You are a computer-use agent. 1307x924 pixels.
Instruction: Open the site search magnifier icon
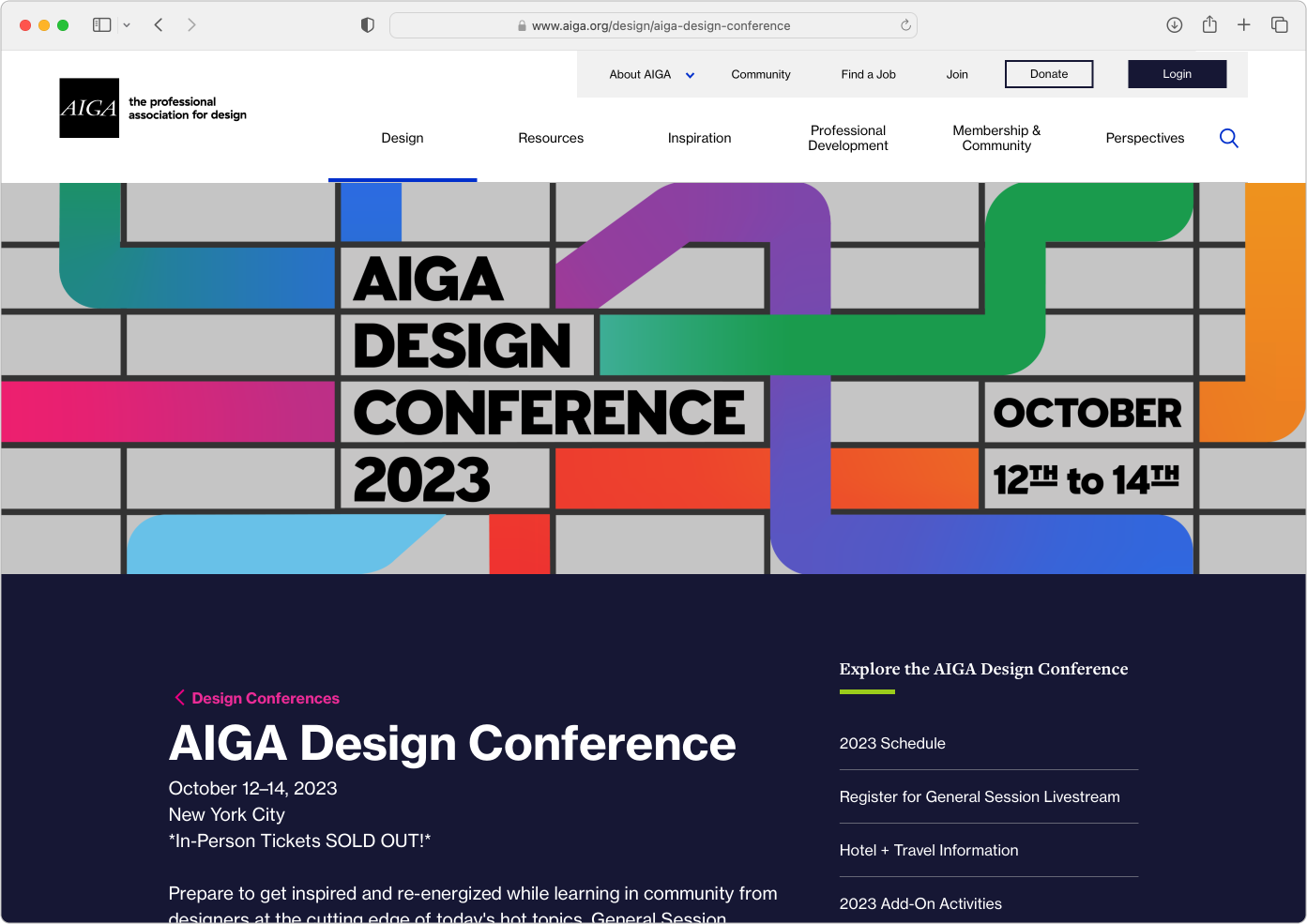click(1228, 139)
